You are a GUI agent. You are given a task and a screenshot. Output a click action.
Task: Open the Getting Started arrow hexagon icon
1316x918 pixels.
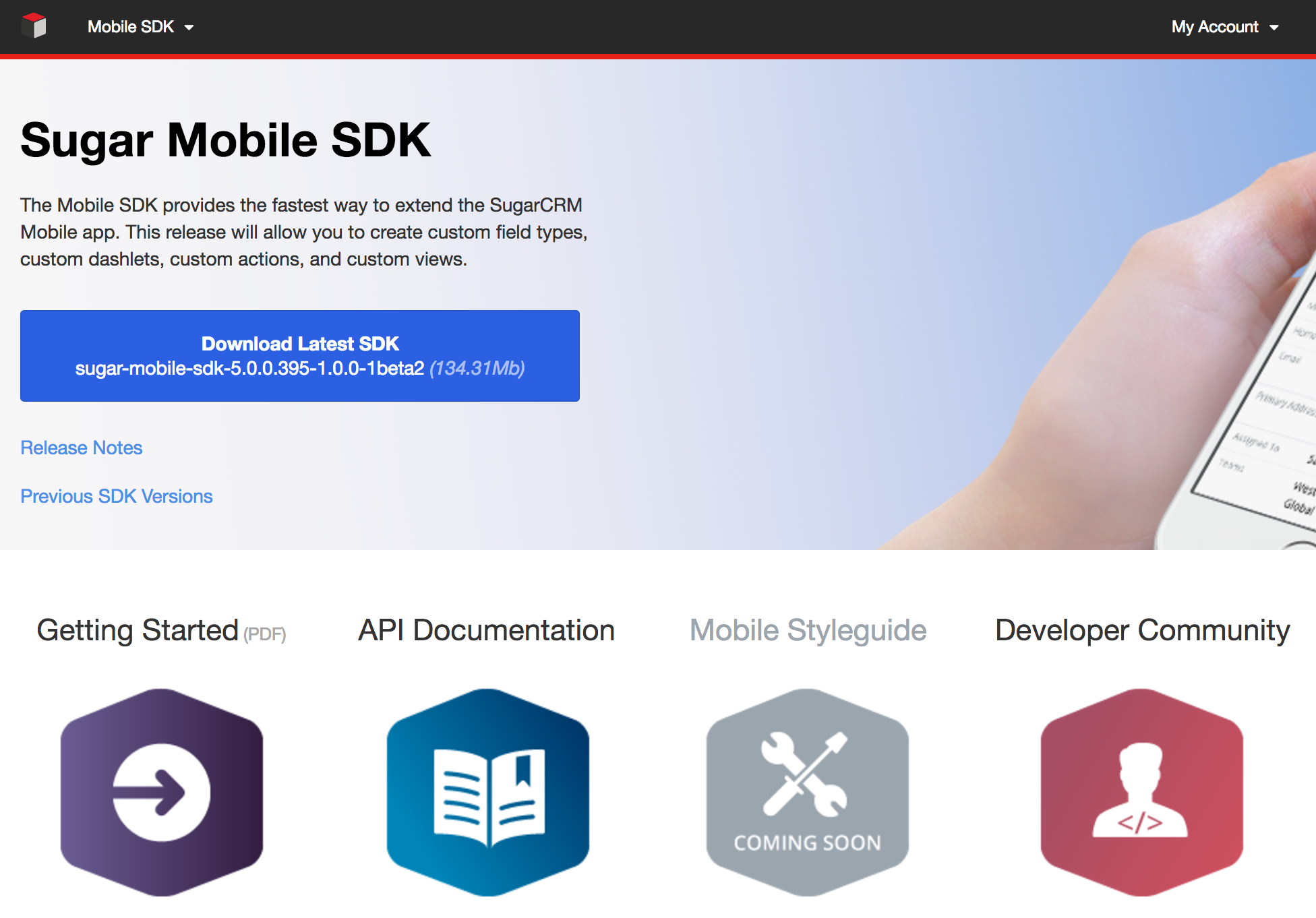pos(162,793)
